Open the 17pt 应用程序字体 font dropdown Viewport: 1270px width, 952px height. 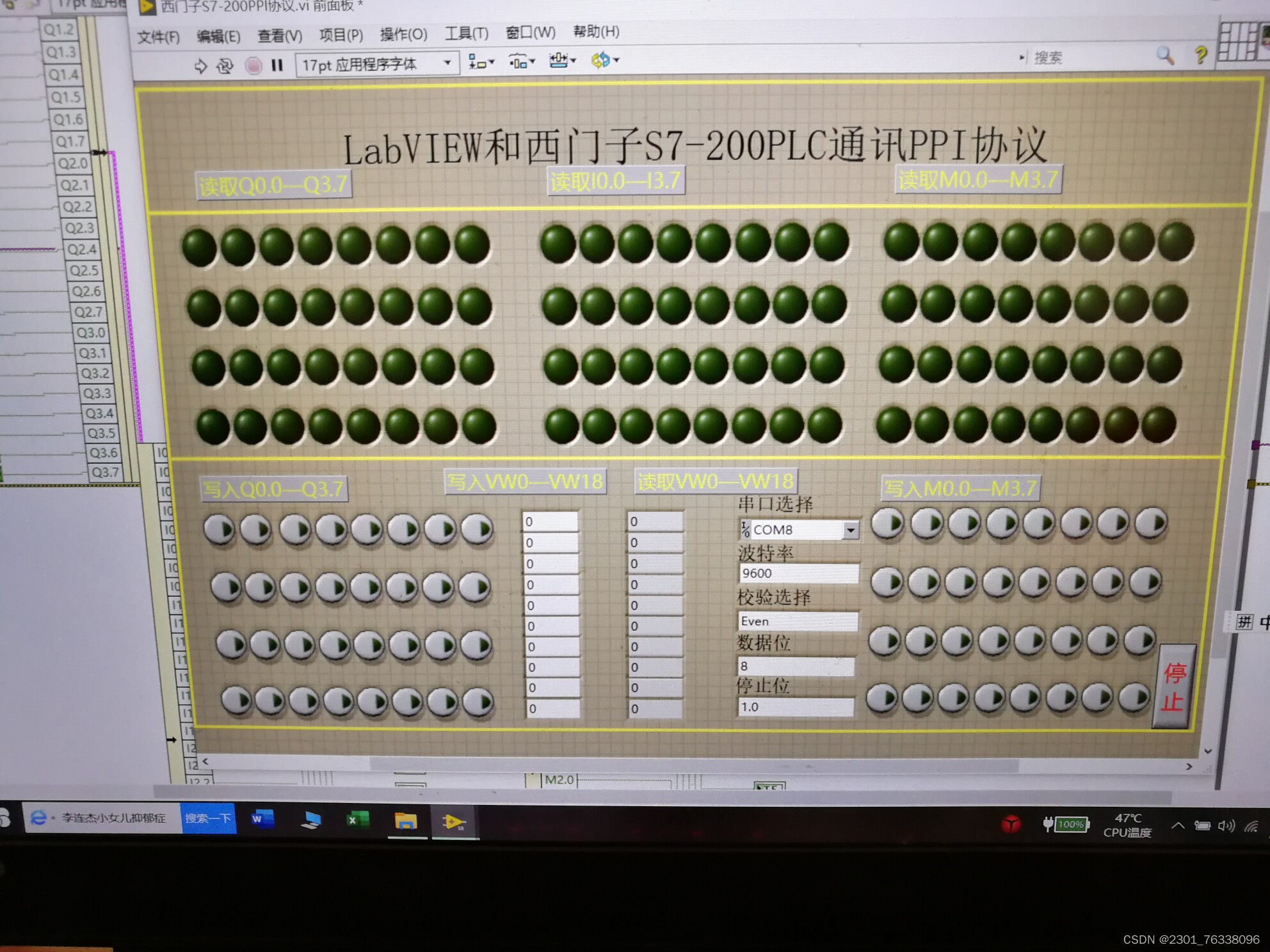coord(447,63)
